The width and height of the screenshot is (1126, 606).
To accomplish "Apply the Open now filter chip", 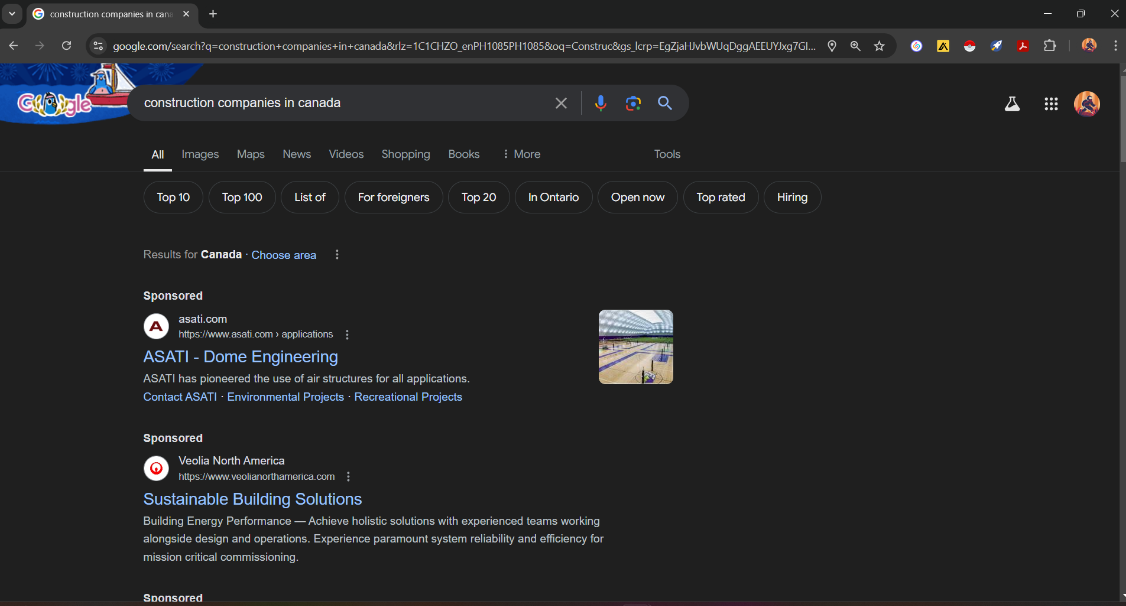I will pyautogui.click(x=638, y=197).
